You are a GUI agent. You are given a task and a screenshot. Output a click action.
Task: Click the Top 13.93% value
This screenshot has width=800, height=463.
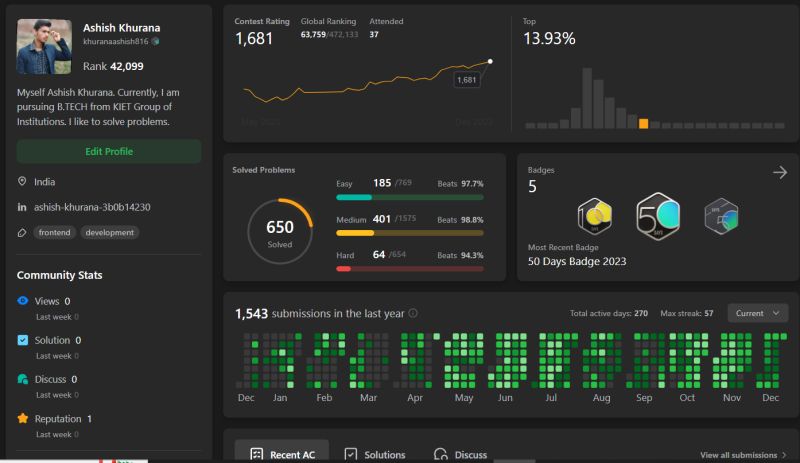click(x=549, y=38)
